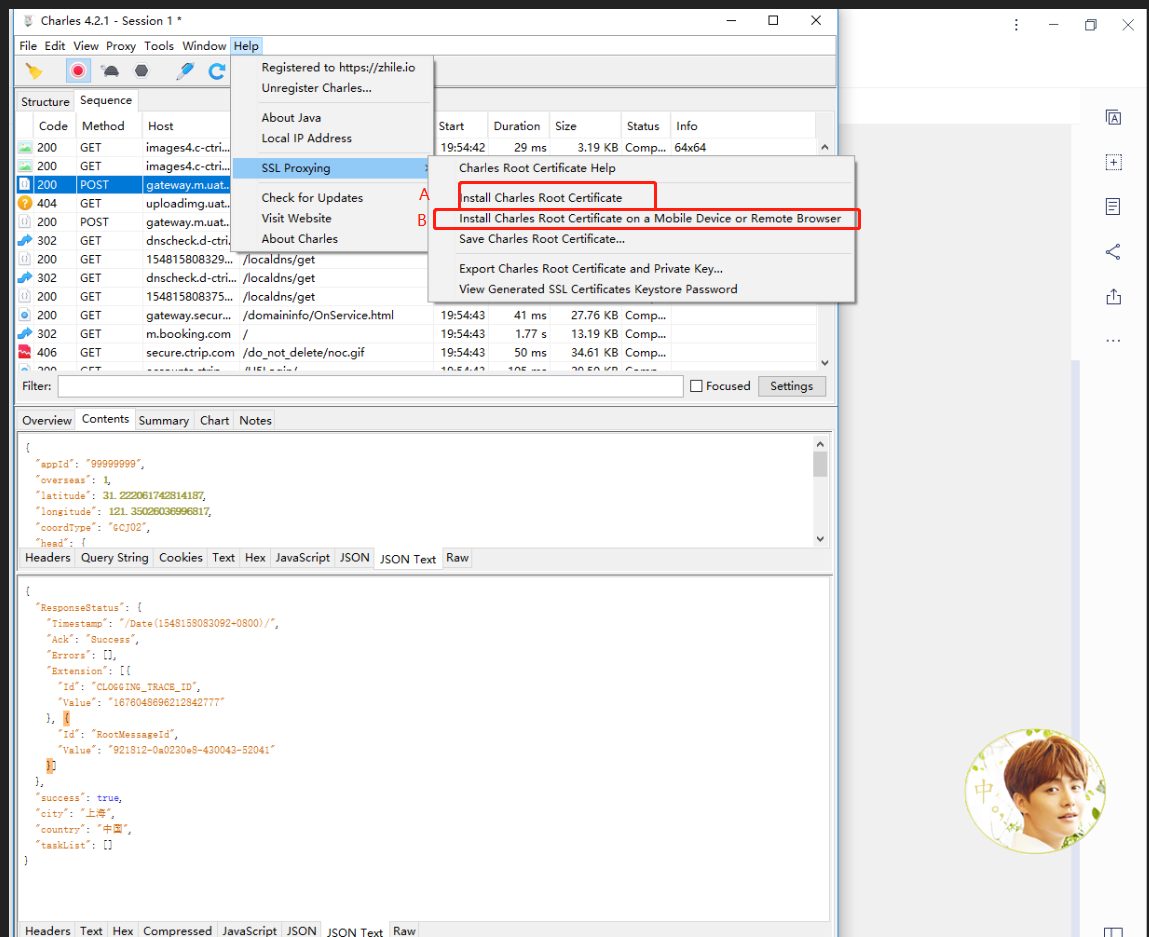Click request body scrollbar down arrow
This screenshot has width=1149, height=937.
(x=820, y=538)
